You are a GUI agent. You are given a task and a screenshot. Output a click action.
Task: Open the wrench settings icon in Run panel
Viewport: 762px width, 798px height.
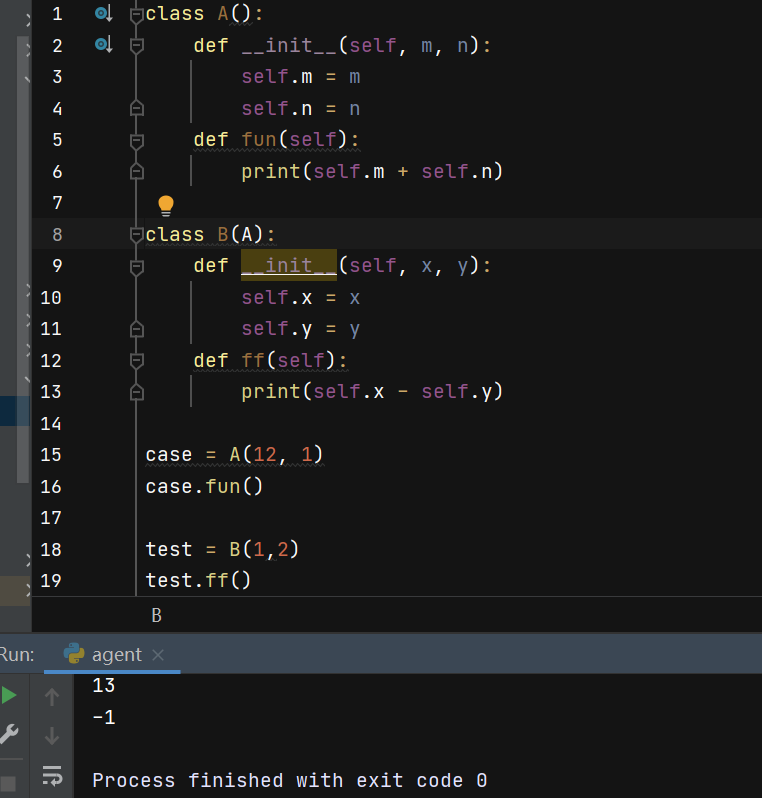click(9, 734)
